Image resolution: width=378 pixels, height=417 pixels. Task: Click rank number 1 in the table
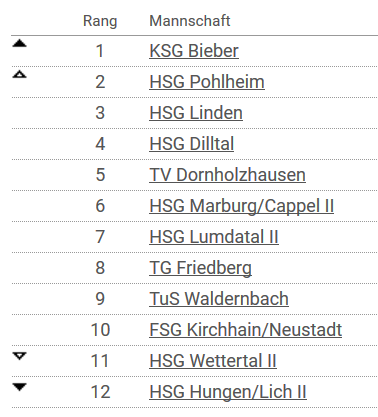[x=100, y=51]
